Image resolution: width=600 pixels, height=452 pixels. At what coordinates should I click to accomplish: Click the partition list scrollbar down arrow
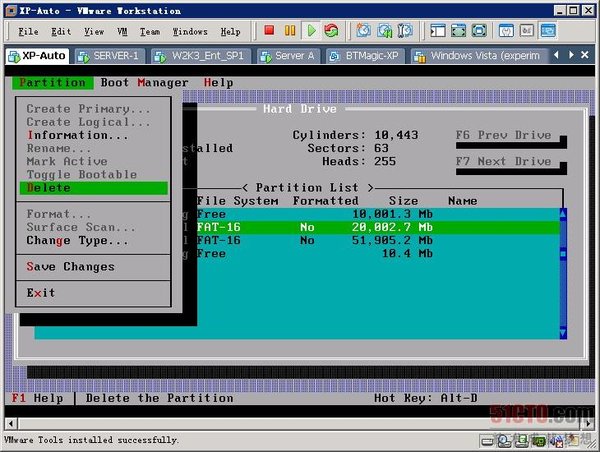pyautogui.click(x=562, y=332)
